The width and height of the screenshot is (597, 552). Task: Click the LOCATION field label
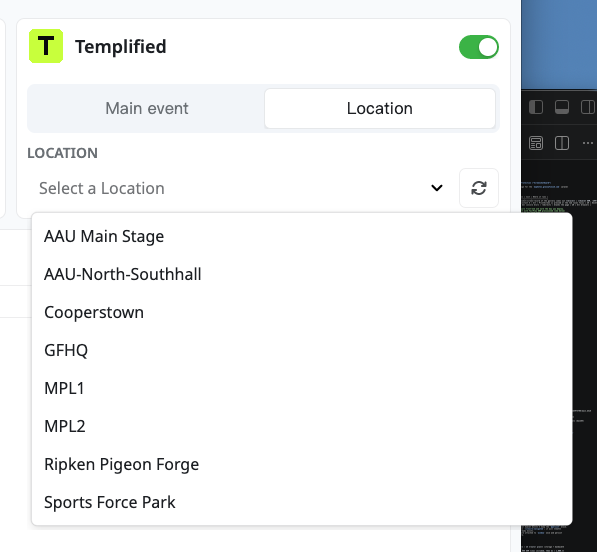click(x=62, y=153)
